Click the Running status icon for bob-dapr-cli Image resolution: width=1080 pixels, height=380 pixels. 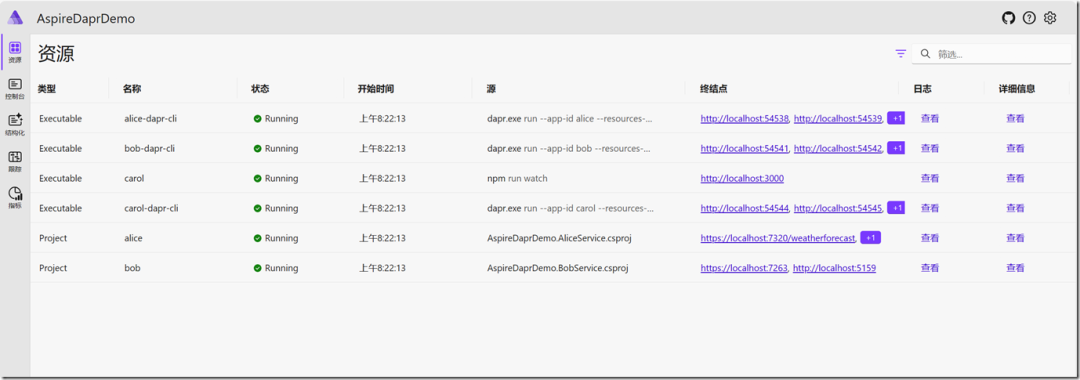point(258,148)
